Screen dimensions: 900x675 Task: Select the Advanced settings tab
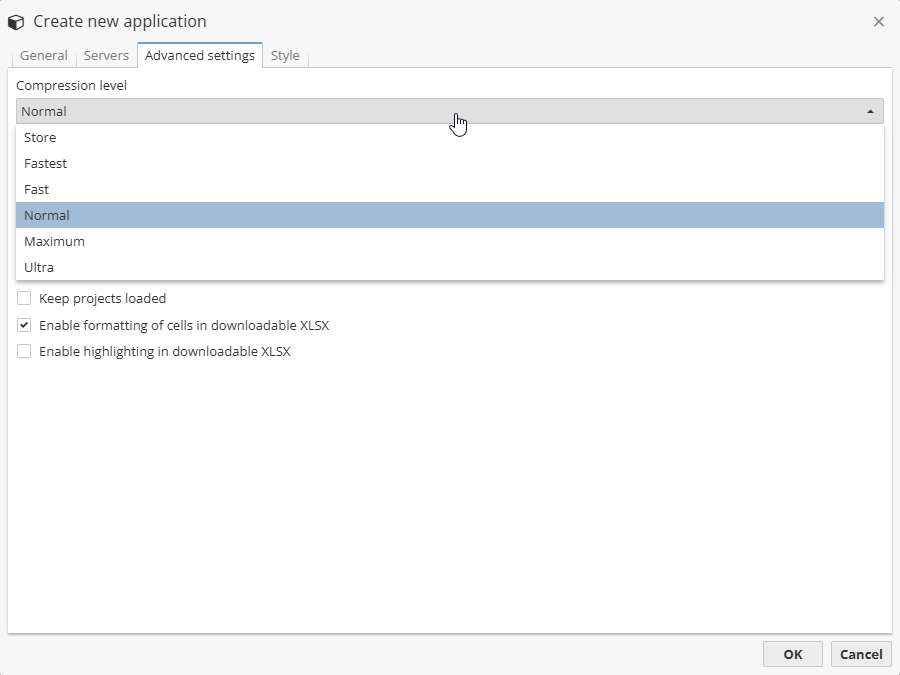(200, 56)
